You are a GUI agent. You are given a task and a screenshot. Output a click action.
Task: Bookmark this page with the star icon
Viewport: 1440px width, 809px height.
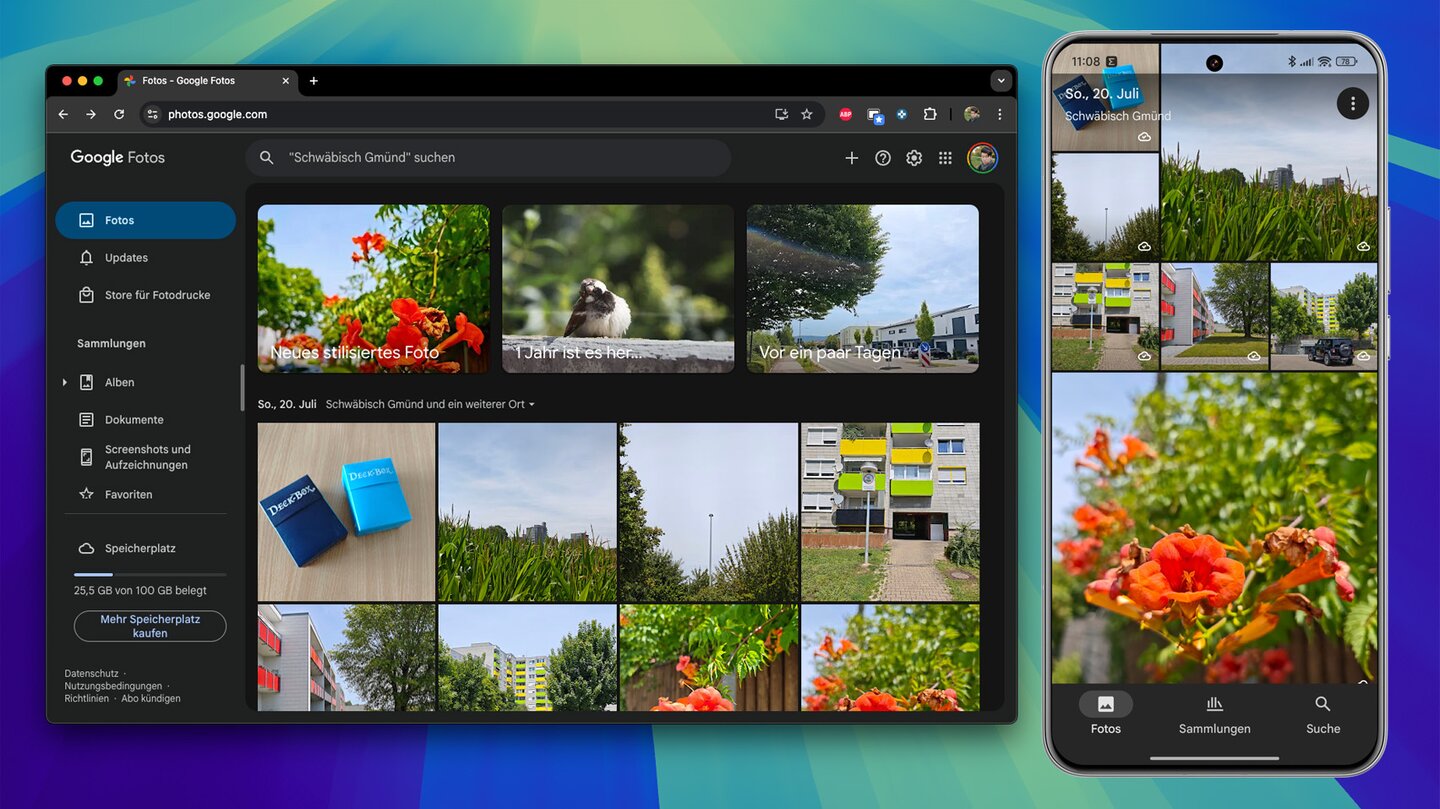tap(807, 114)
